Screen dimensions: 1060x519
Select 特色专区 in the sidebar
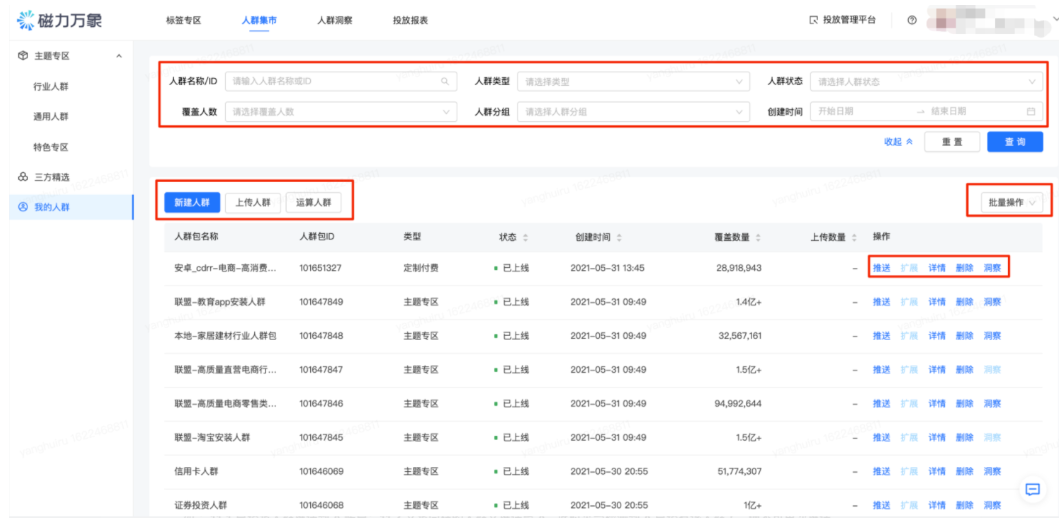51,147
